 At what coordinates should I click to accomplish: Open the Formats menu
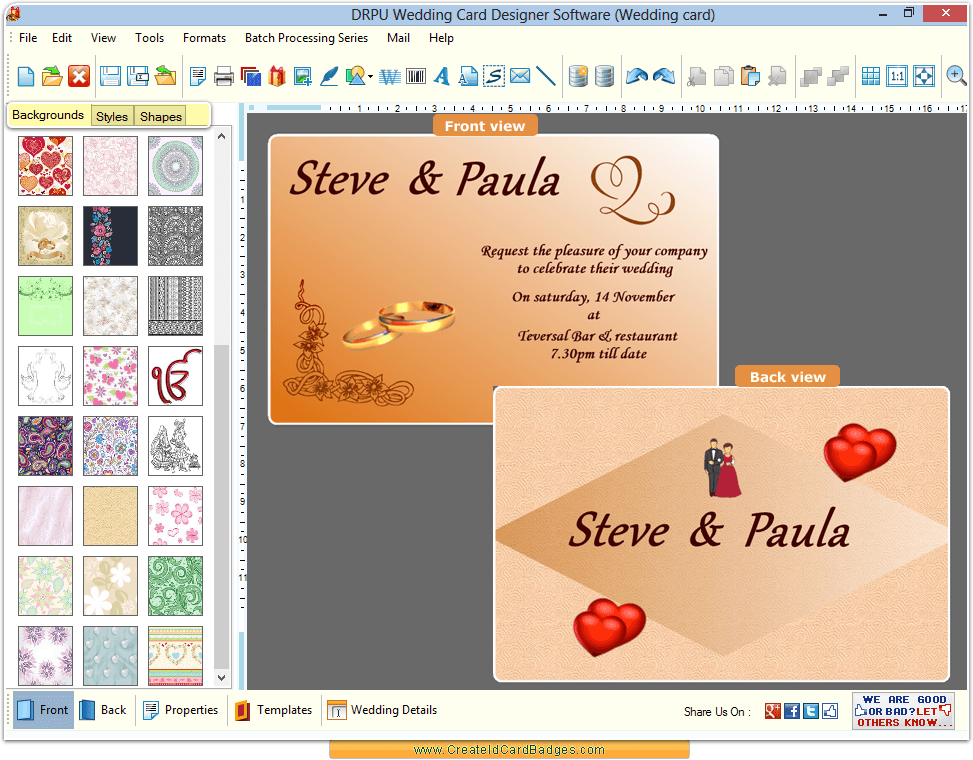point(204,38)
